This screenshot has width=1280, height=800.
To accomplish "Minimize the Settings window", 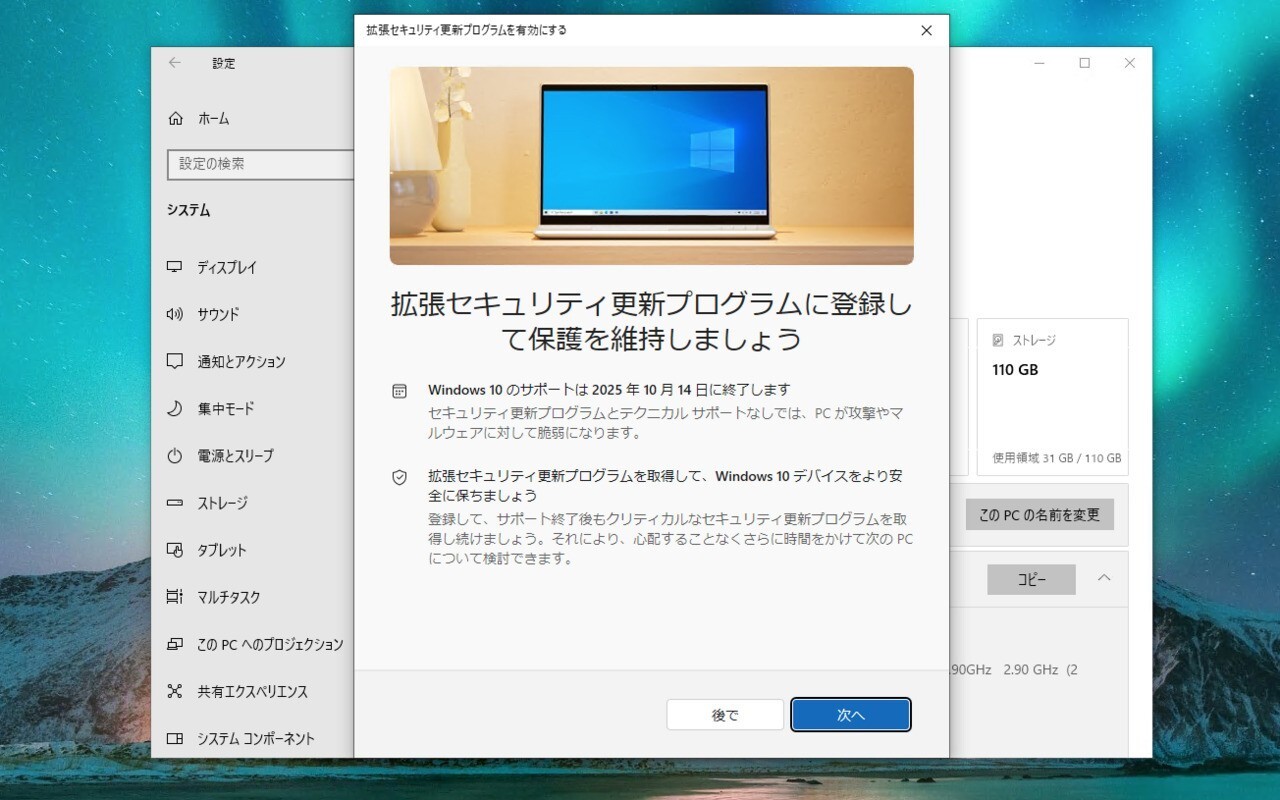I will coord(1040,63).
